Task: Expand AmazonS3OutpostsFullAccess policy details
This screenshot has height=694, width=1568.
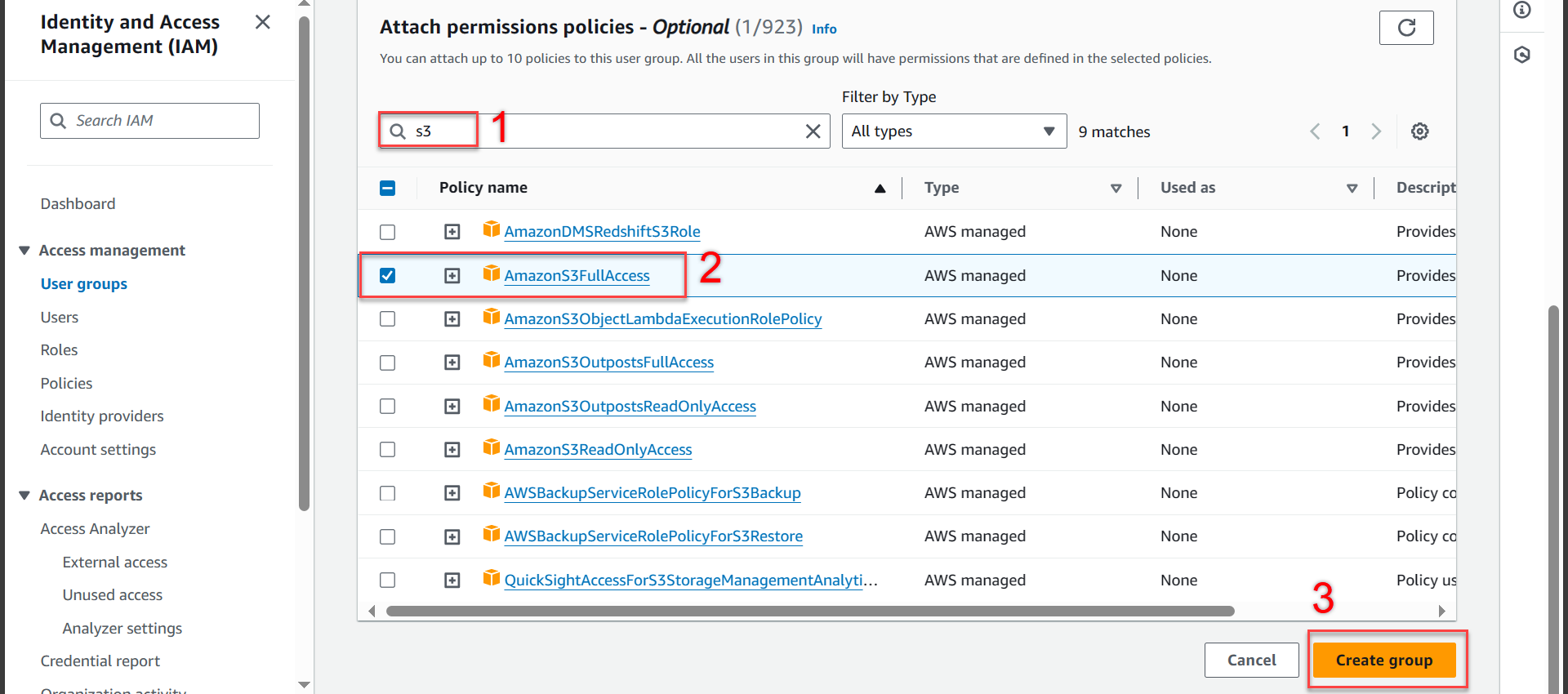Action: [x=452, y=363]
